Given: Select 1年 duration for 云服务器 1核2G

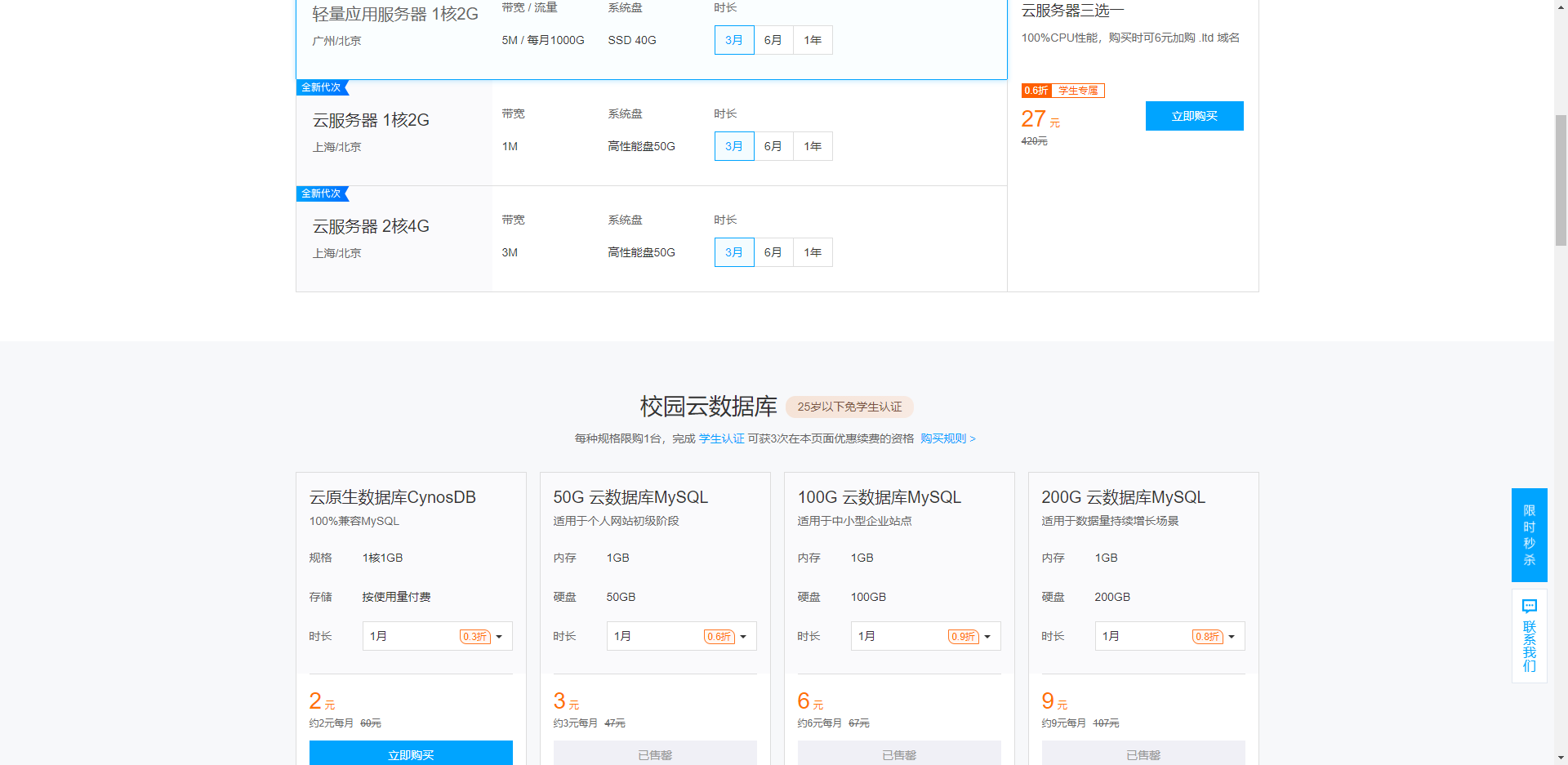Looking at the screenshot, I should tap(813, 146).
